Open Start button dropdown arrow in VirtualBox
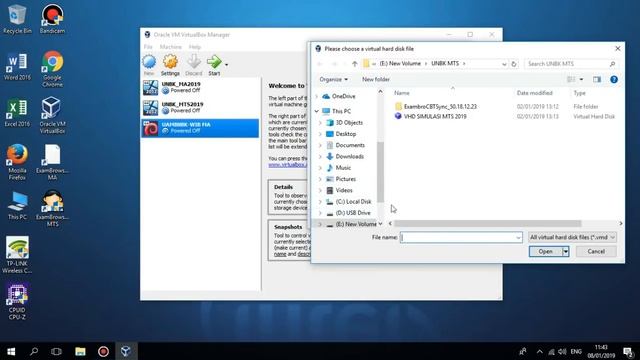640x360 pixels. [x=227, y=64]
